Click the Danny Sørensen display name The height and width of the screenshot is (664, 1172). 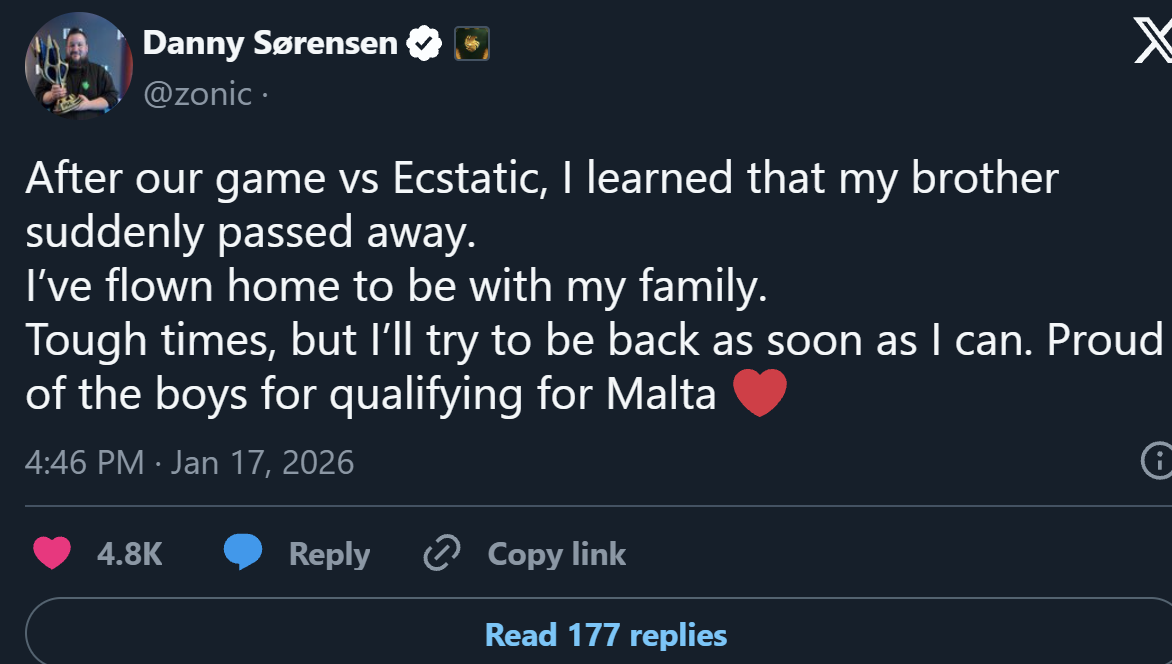[270, 43]
